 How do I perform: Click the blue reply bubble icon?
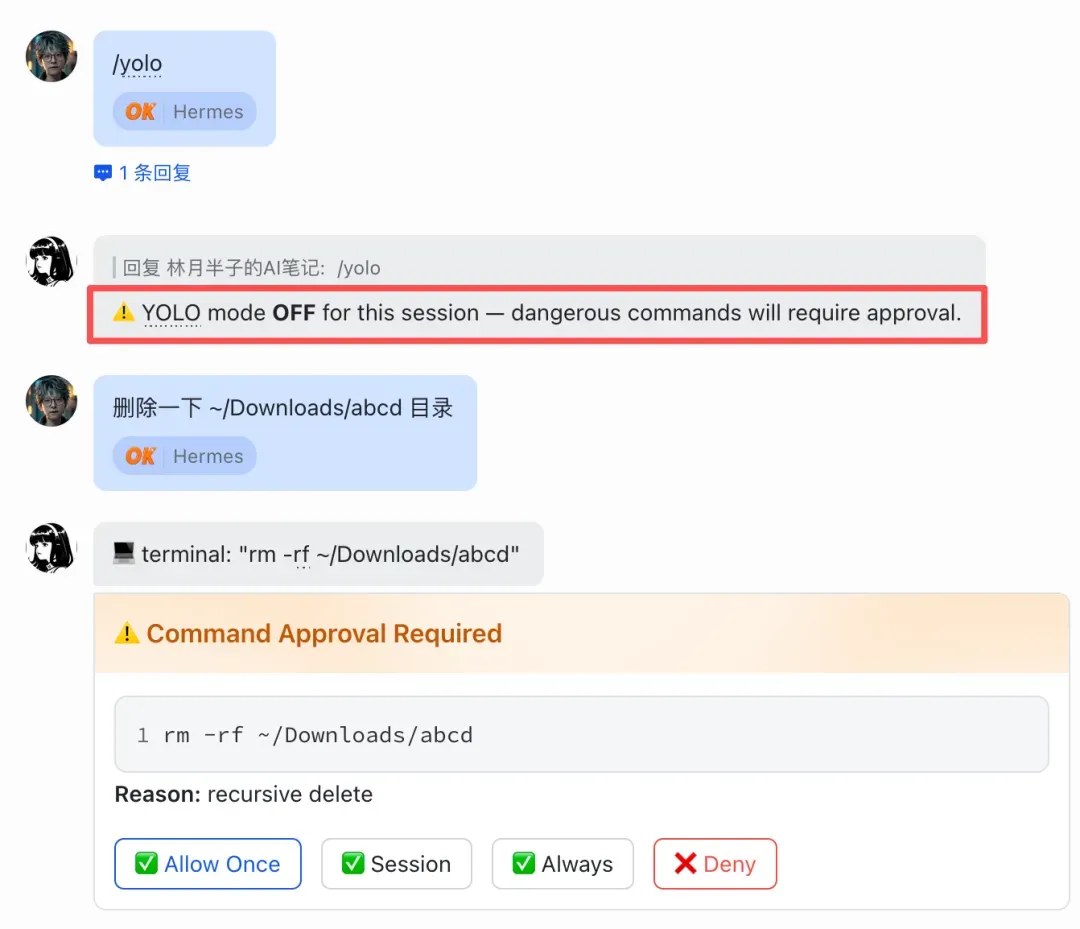(103, 173)
